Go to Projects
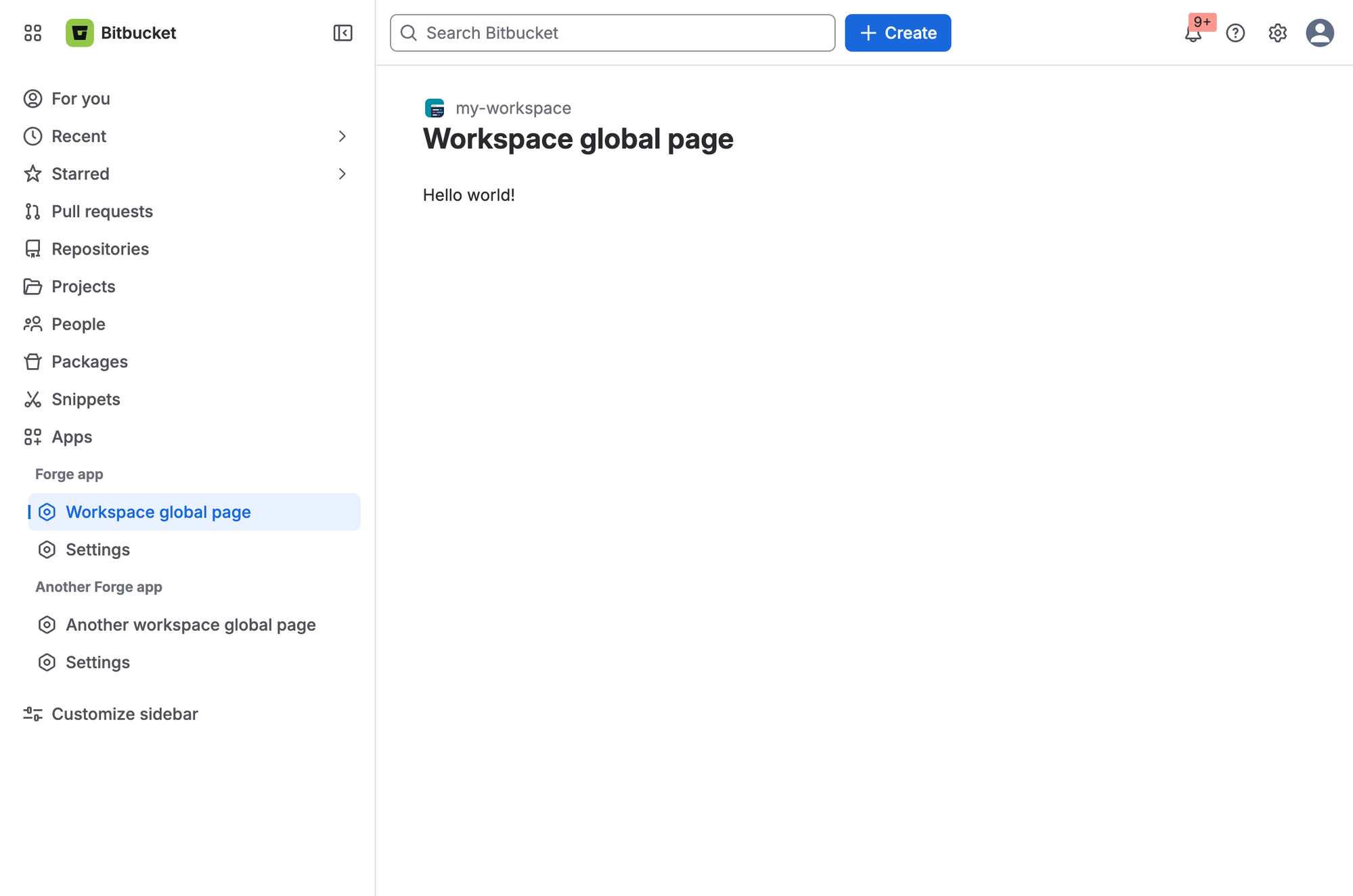 tap(187, 286)
